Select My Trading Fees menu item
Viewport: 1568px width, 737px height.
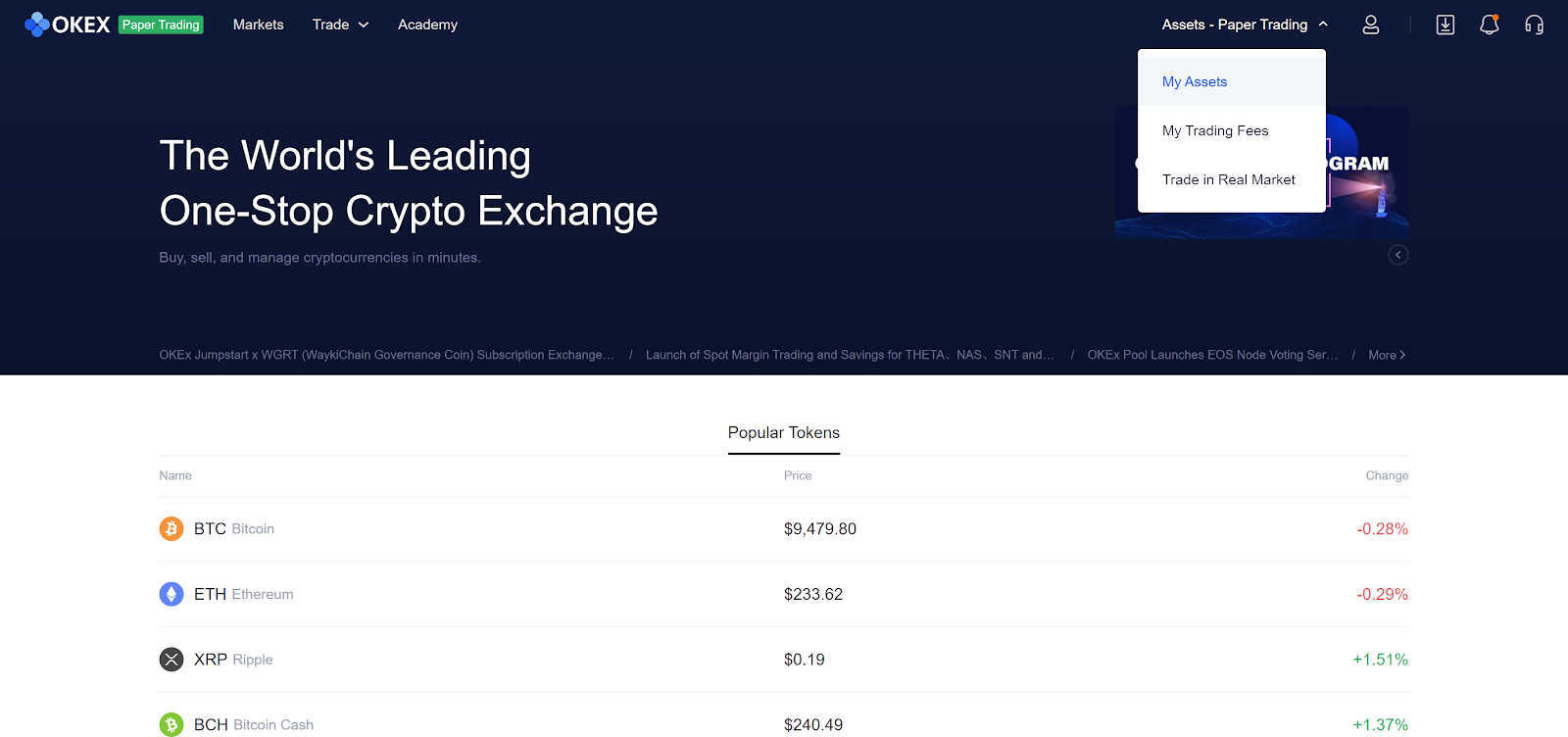(x=1215, y=130)
